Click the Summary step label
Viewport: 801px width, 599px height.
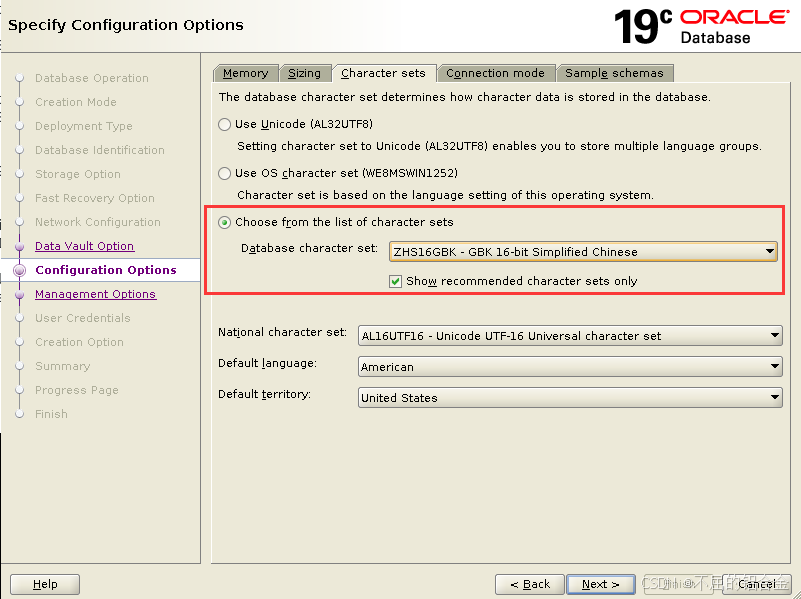(62, 366)
